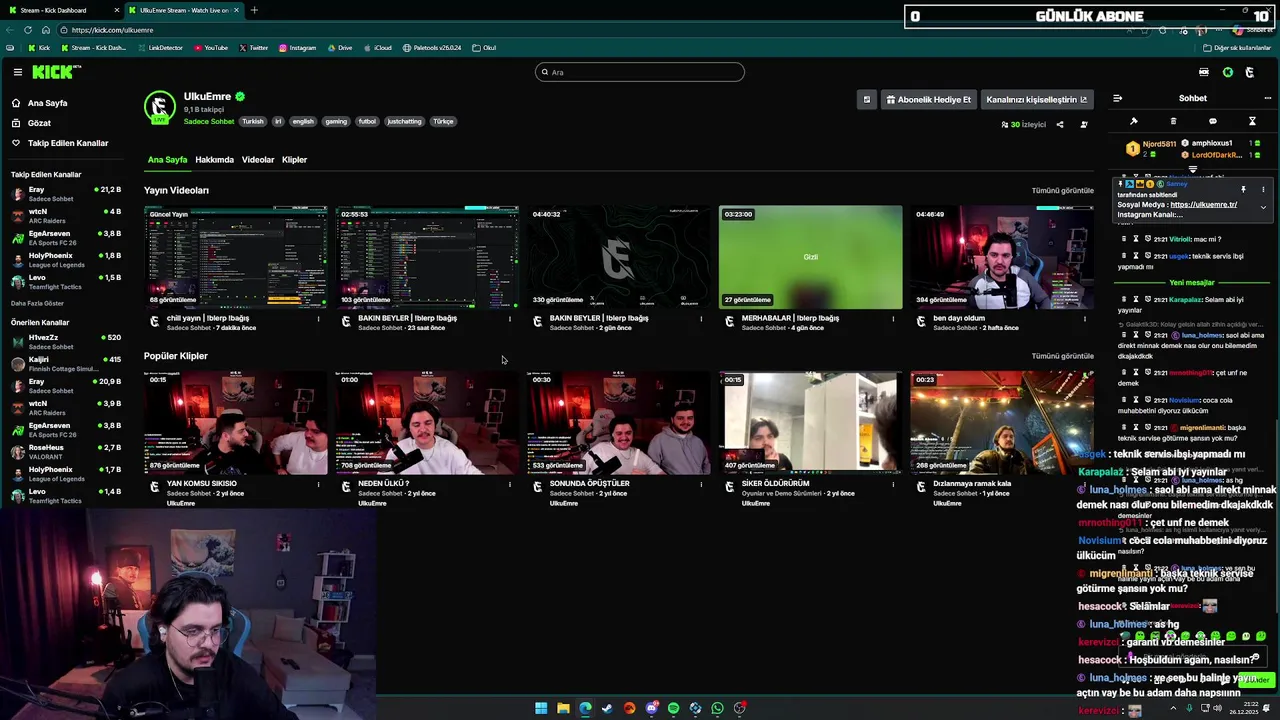Click the verified badge next to UlkuEmre

pyautogui.click(x=240, y=97)
